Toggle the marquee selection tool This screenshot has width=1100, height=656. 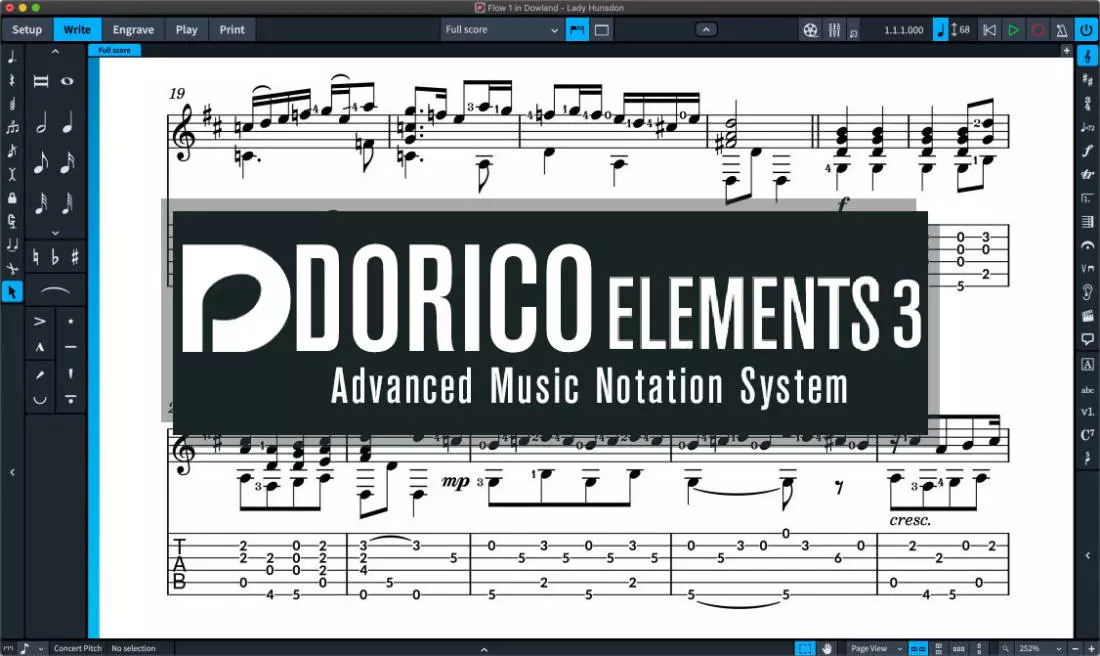tap(805, 648)
